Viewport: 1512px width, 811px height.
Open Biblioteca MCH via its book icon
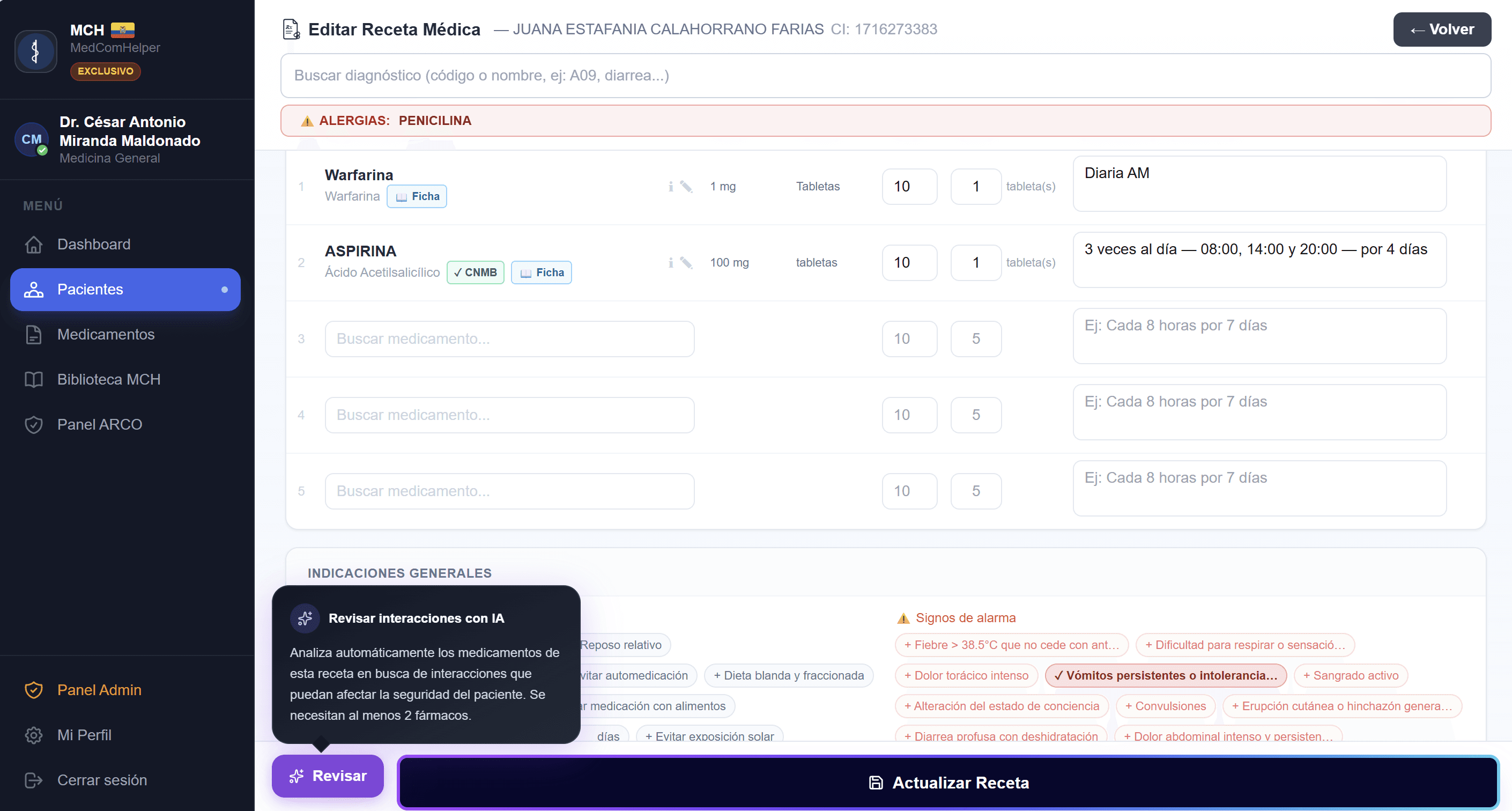click(x=34, y=379)
